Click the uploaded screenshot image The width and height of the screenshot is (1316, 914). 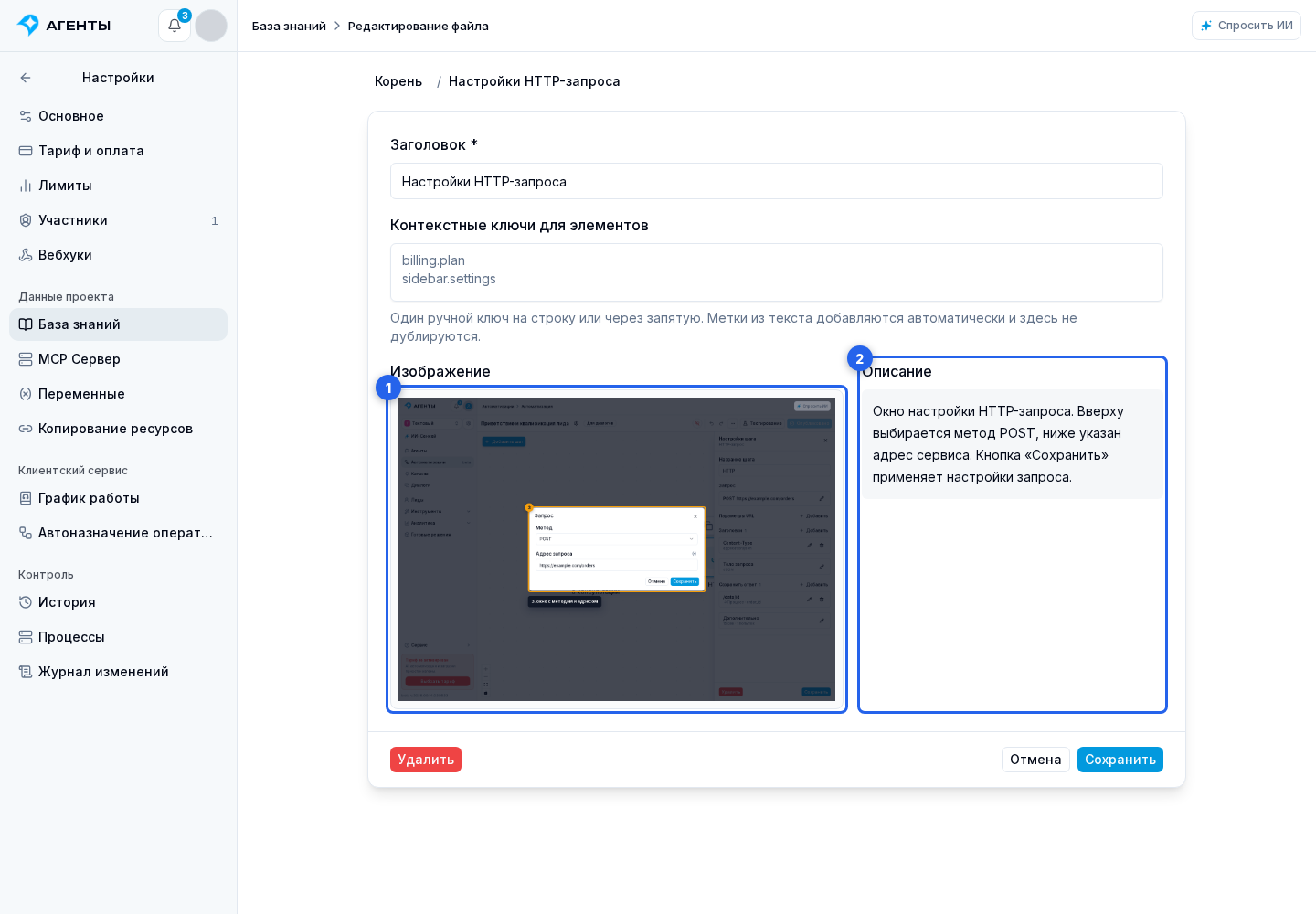tap(617, 549)
